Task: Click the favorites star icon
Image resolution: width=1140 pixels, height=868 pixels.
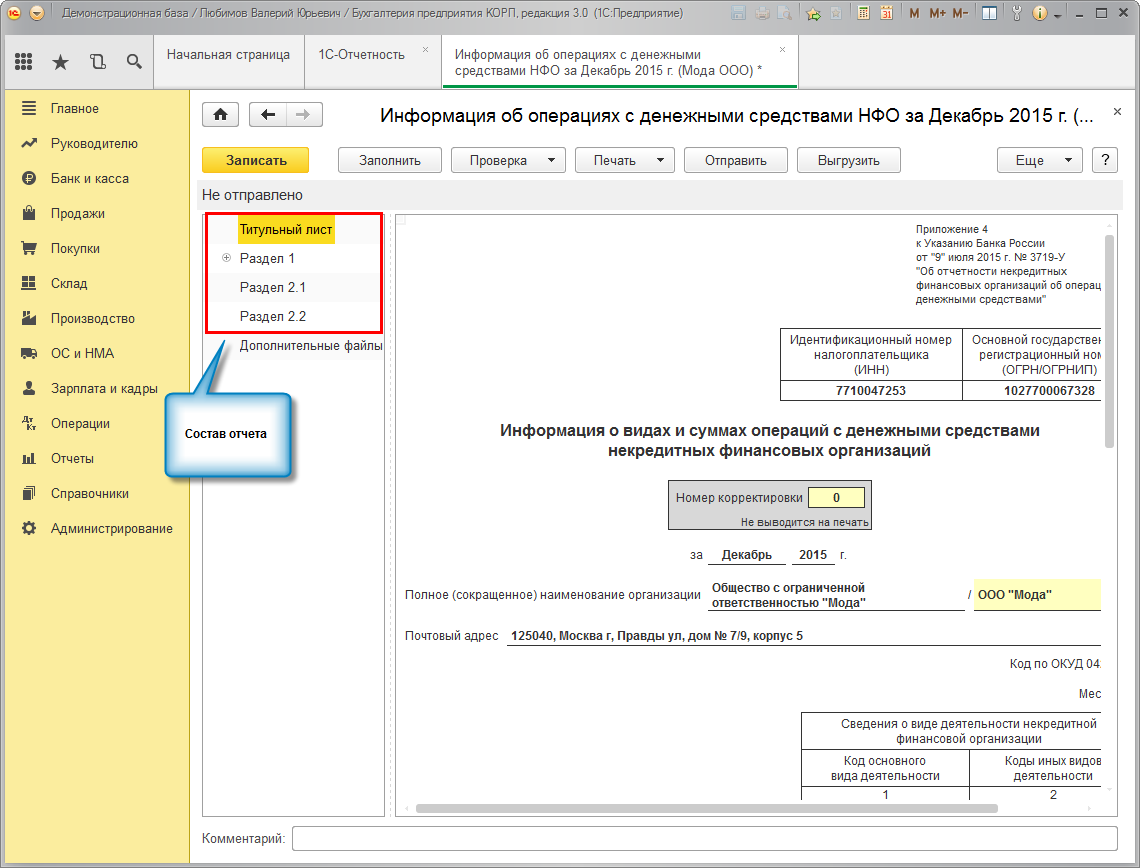Action: [60, 62]
